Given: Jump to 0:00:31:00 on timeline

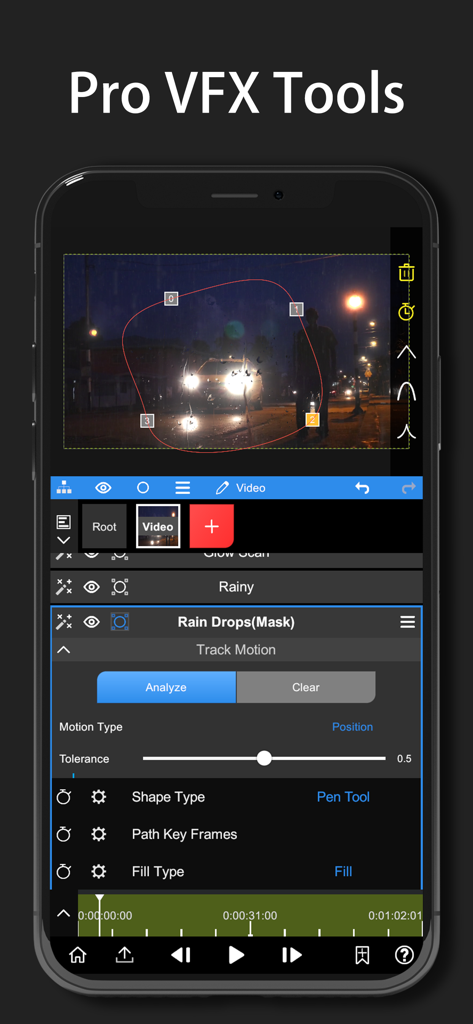Looking at the screenshot, I should [250, 916].
